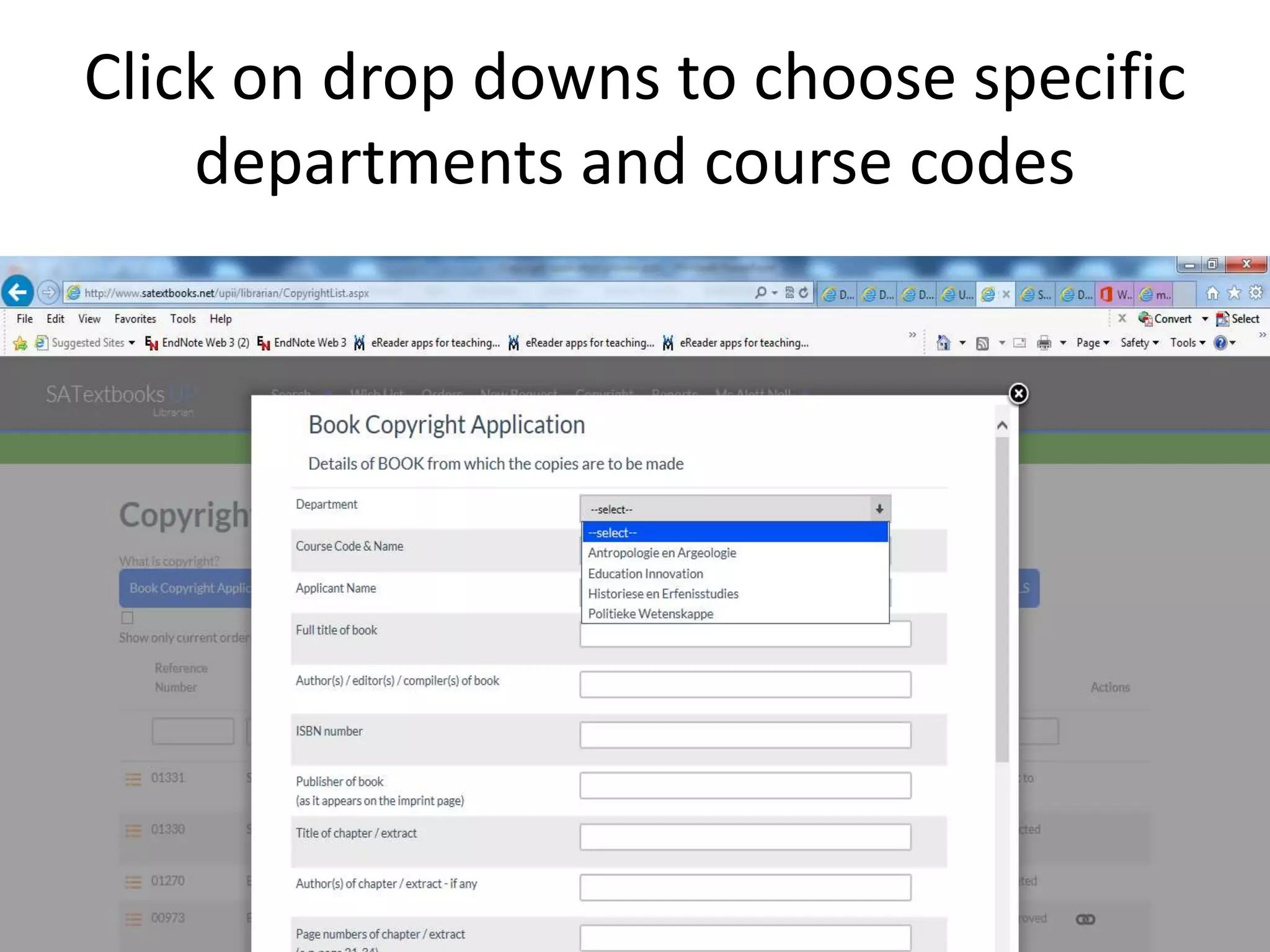
Task: Open the Tools menu in menu bar
Action: (183, 319)
